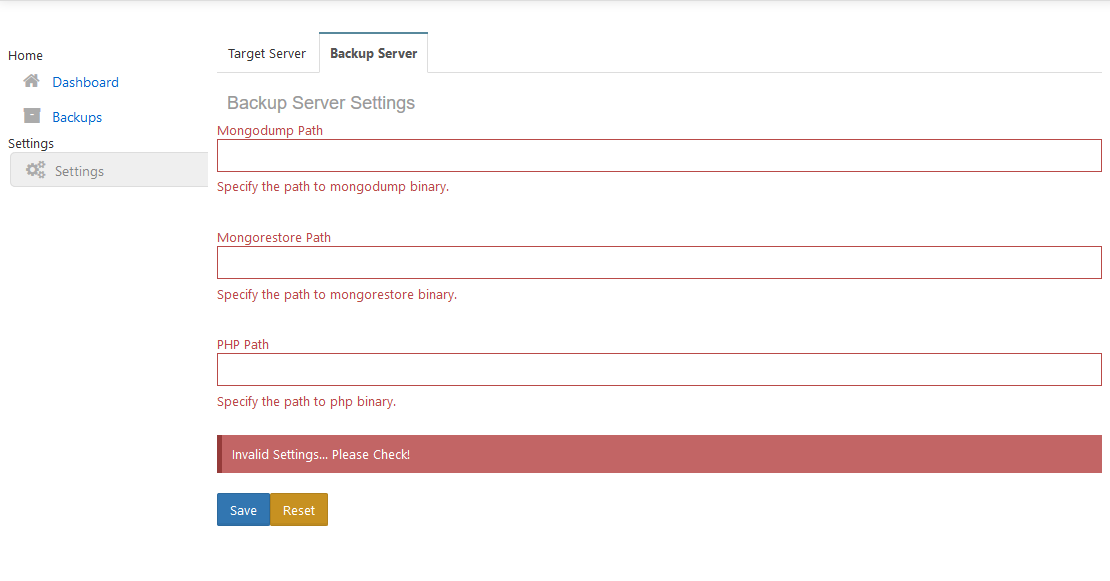Click the Backup Server Settings heading

coord(321,103)
